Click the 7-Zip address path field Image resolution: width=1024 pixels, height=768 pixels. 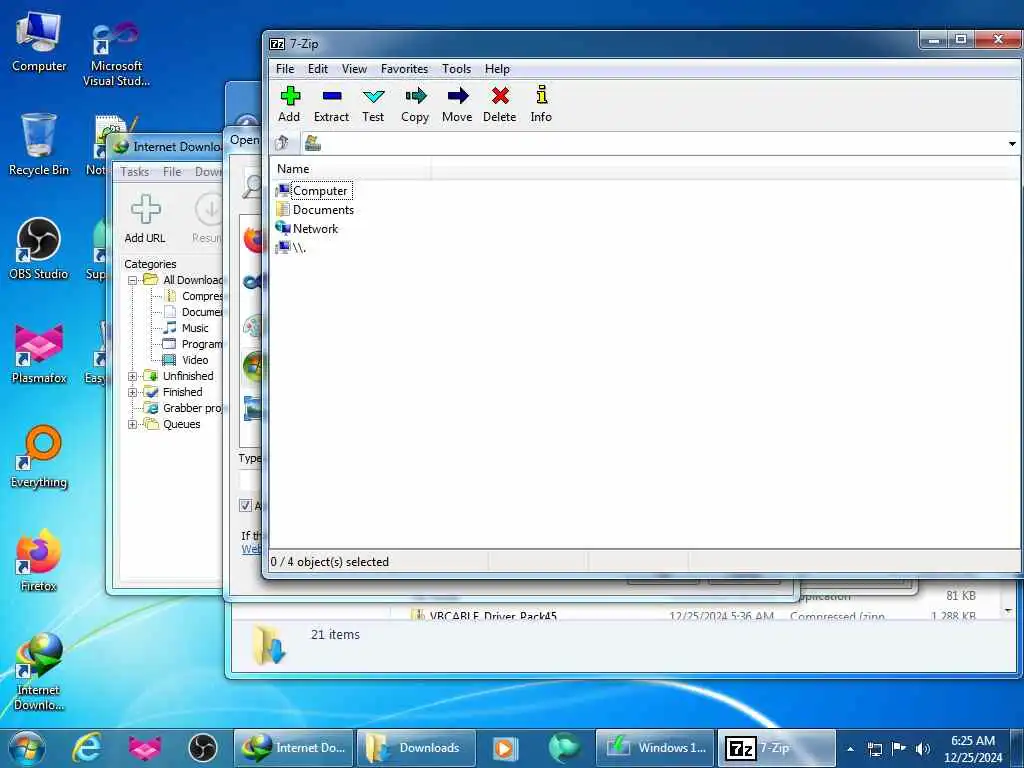tap(653, 144)
